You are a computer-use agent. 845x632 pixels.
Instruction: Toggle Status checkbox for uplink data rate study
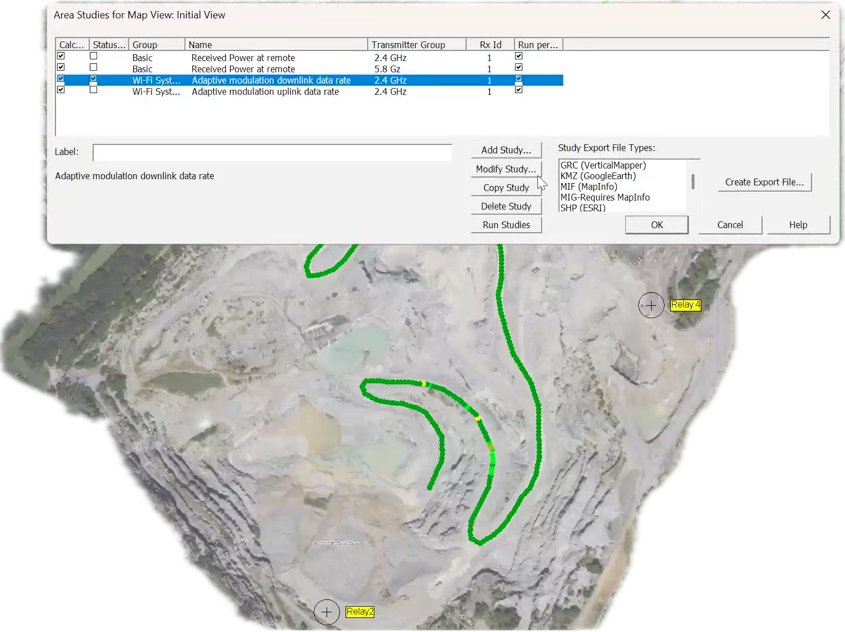pos(94,90)
